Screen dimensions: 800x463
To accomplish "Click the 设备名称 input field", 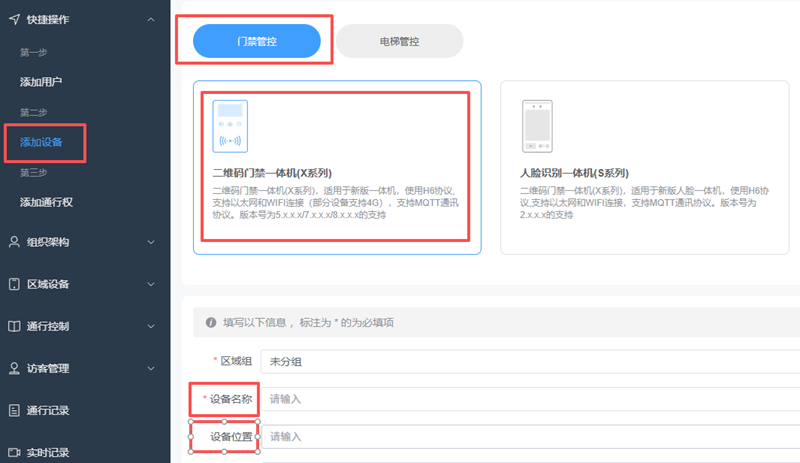I will (530, 399).
